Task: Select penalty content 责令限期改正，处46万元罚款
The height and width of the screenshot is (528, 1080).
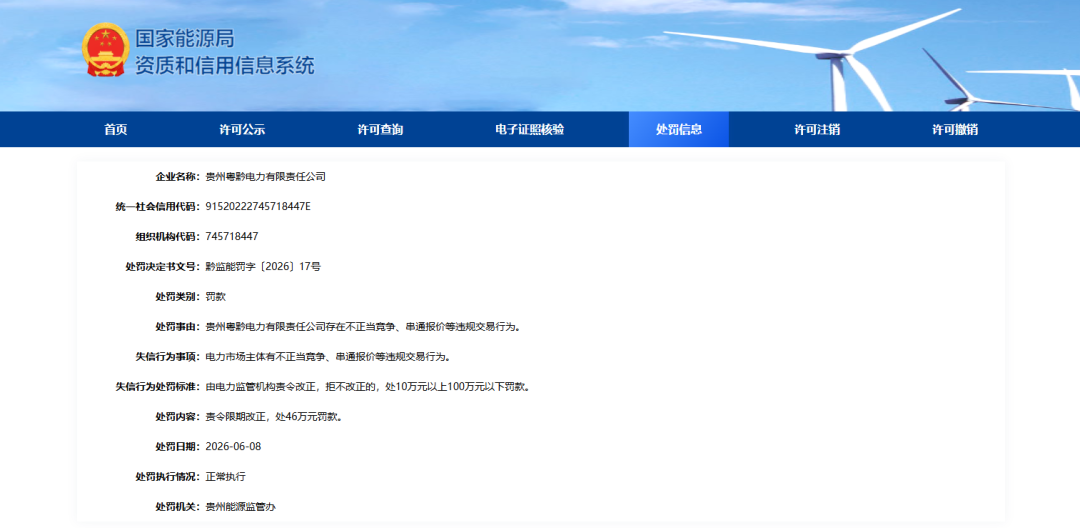Action: point(274,416)
